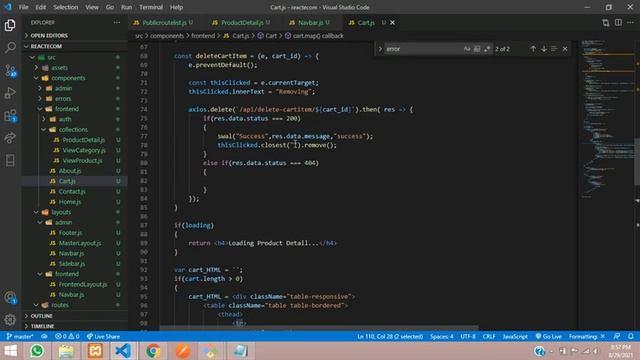Expand the auth folder
The width and height of the screenshot is (640, 360).
point(65,119)
